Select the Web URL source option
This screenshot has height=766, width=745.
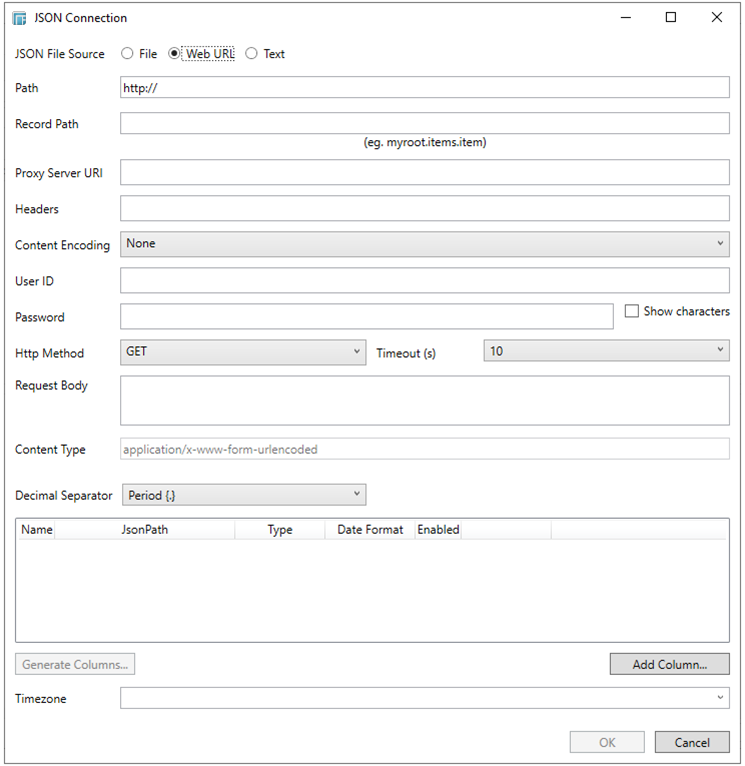[175, 54]
